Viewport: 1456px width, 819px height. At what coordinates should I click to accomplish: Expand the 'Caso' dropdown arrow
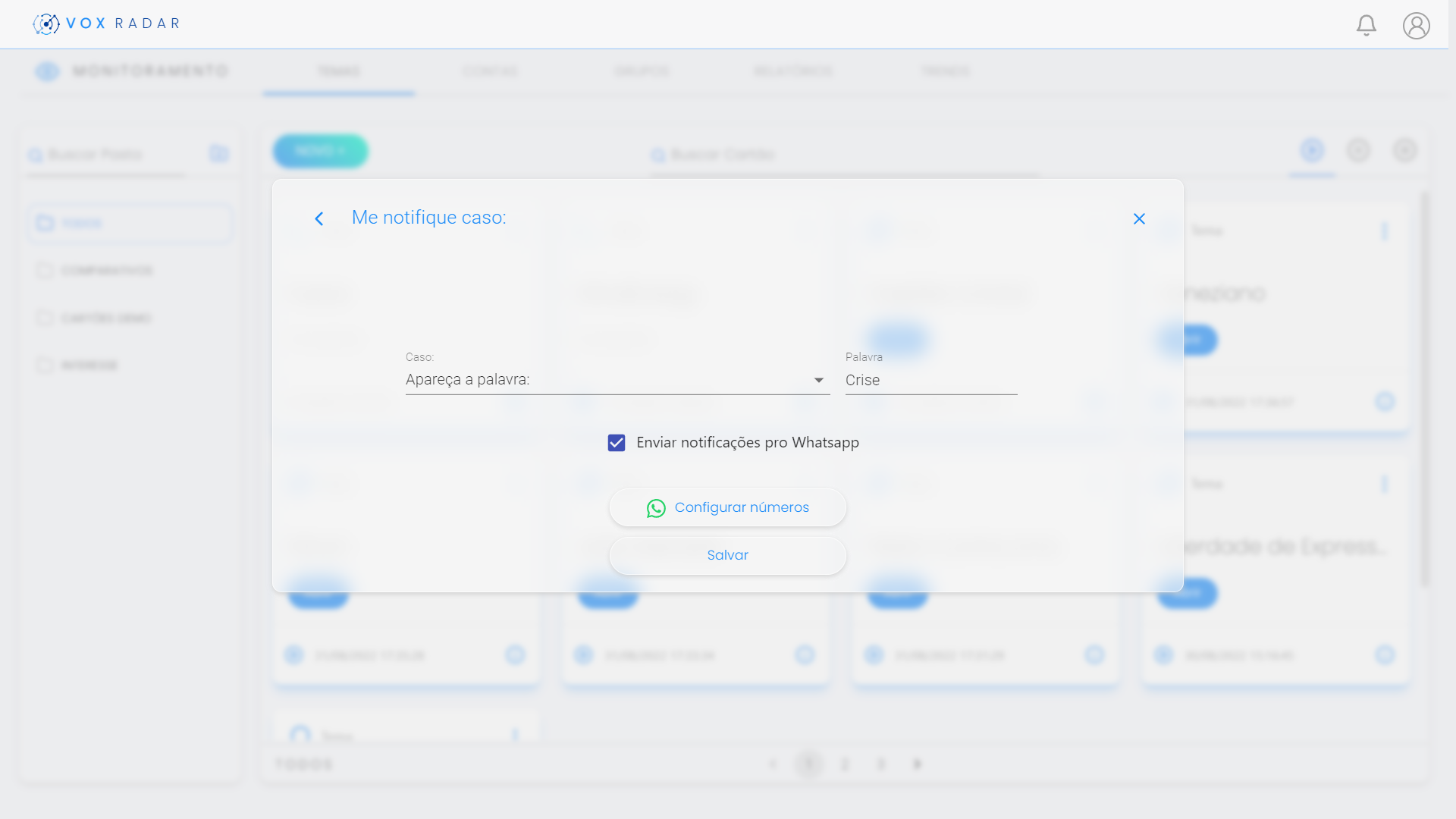(818, 380)
